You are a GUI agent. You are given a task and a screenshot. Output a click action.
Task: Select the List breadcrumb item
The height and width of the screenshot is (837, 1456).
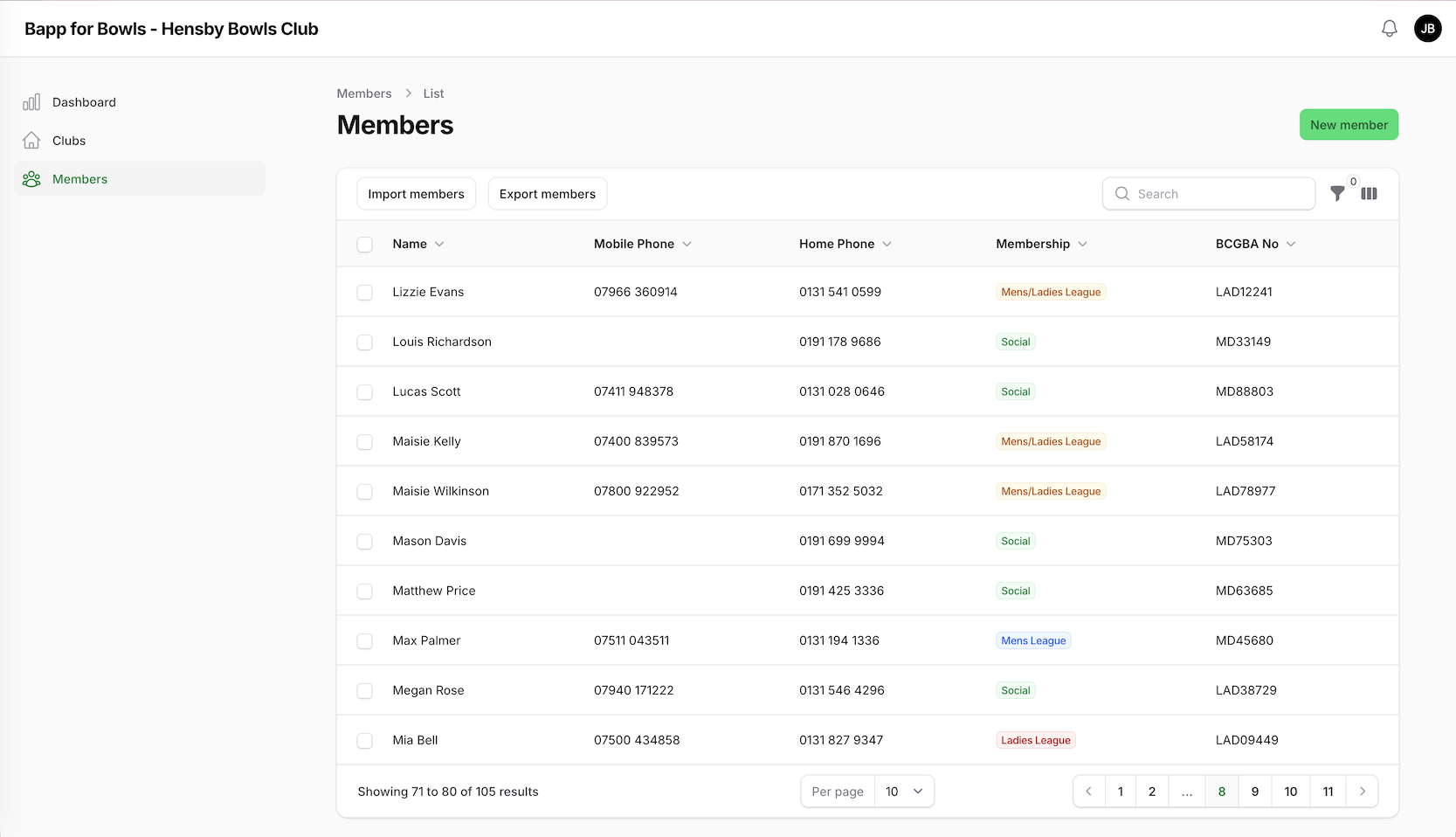(x=433, y=93)
